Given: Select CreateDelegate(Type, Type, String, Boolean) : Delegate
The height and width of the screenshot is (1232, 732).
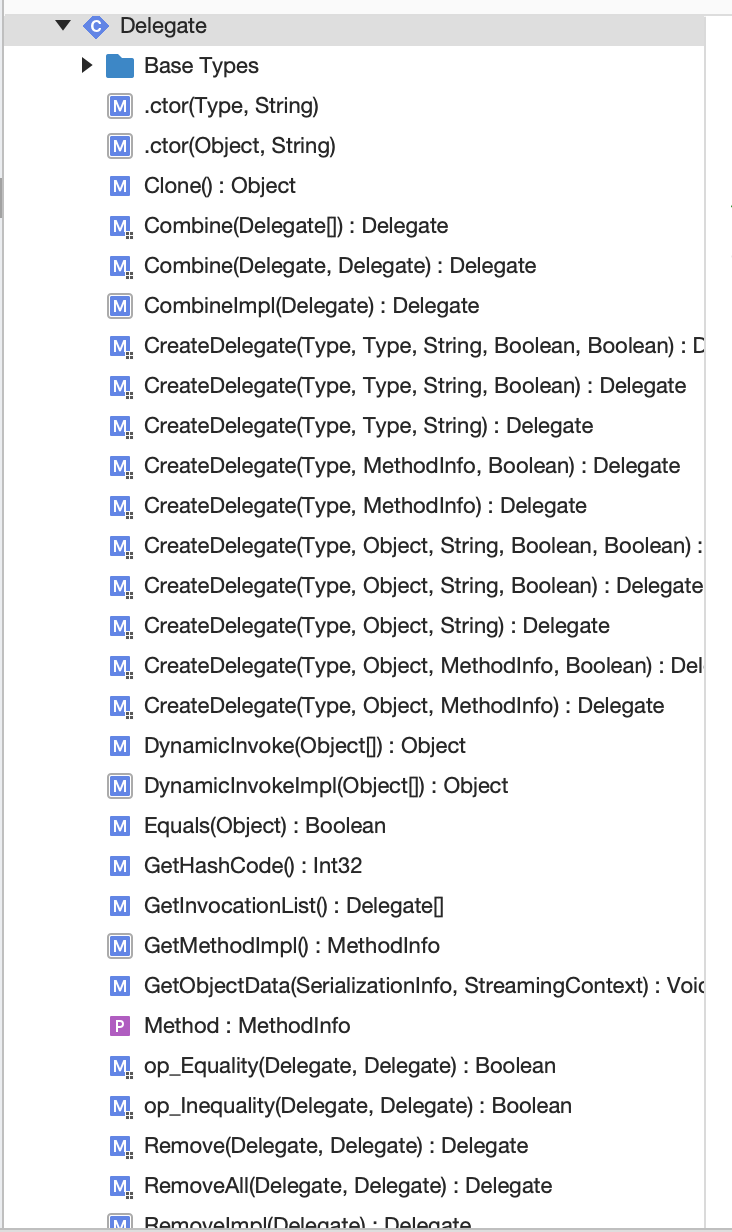Looking at the screenshot, I should (x=415, y=386).
